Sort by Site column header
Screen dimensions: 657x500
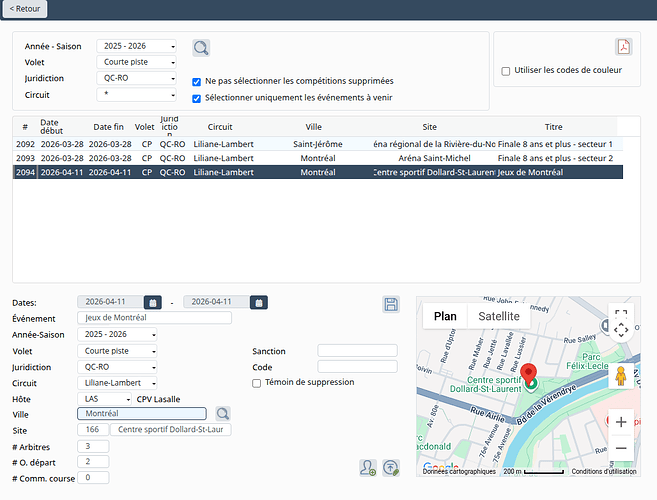tap(429, 127)
